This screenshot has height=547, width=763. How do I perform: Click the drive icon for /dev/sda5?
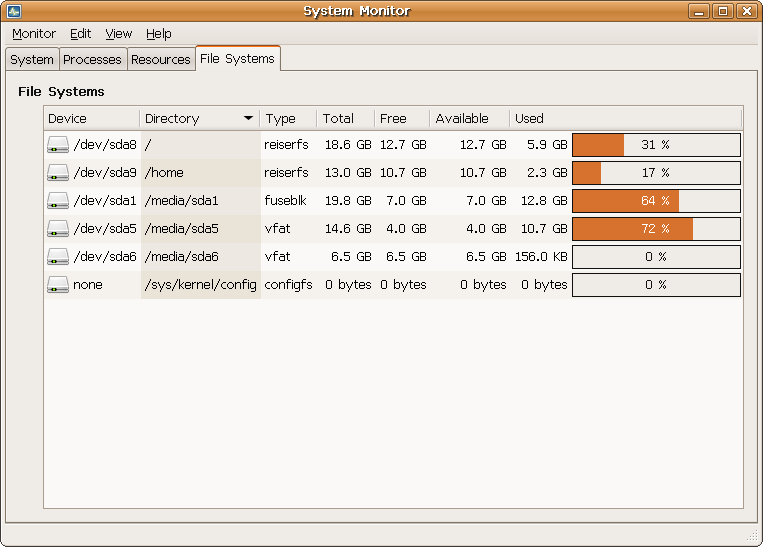point(57,229)
